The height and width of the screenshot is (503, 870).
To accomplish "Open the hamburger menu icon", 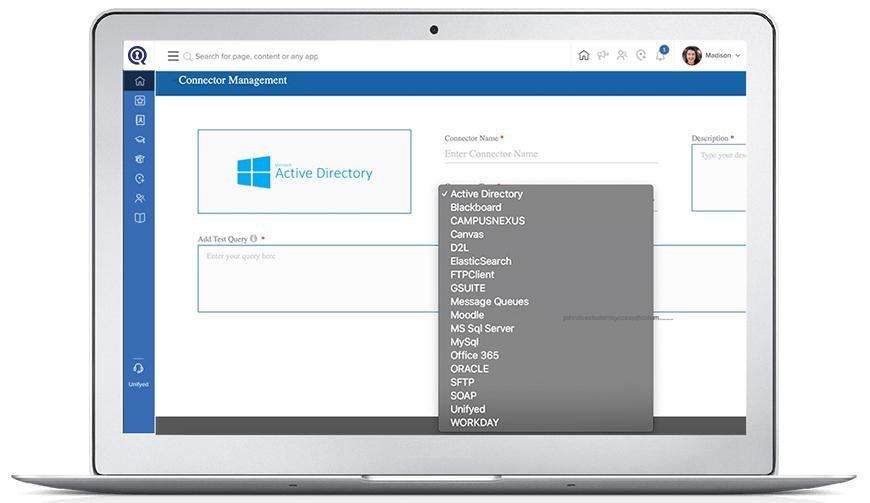I will point(173,56).
